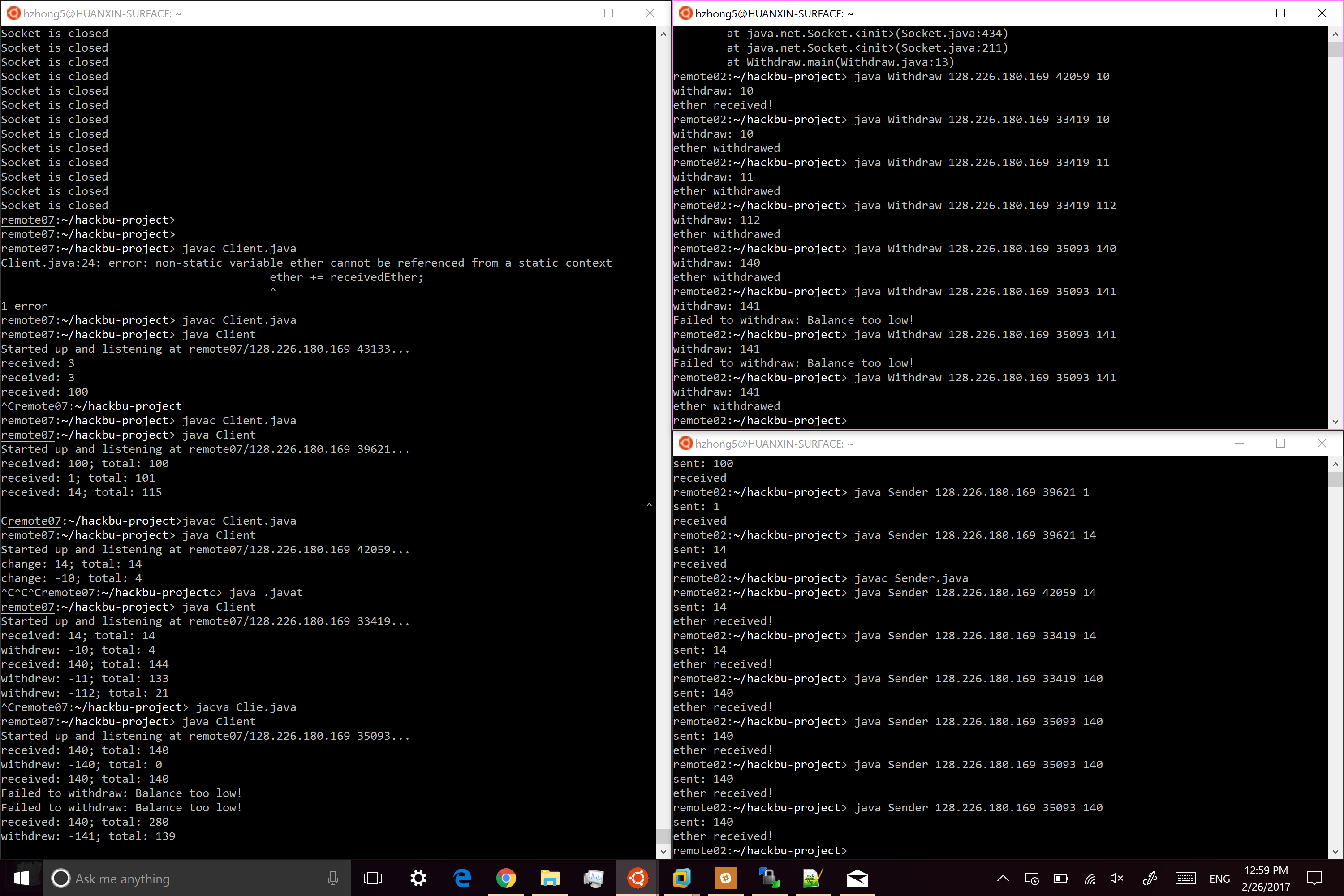
Task: Show hidden system tray icons
Action: [1003, 878]
